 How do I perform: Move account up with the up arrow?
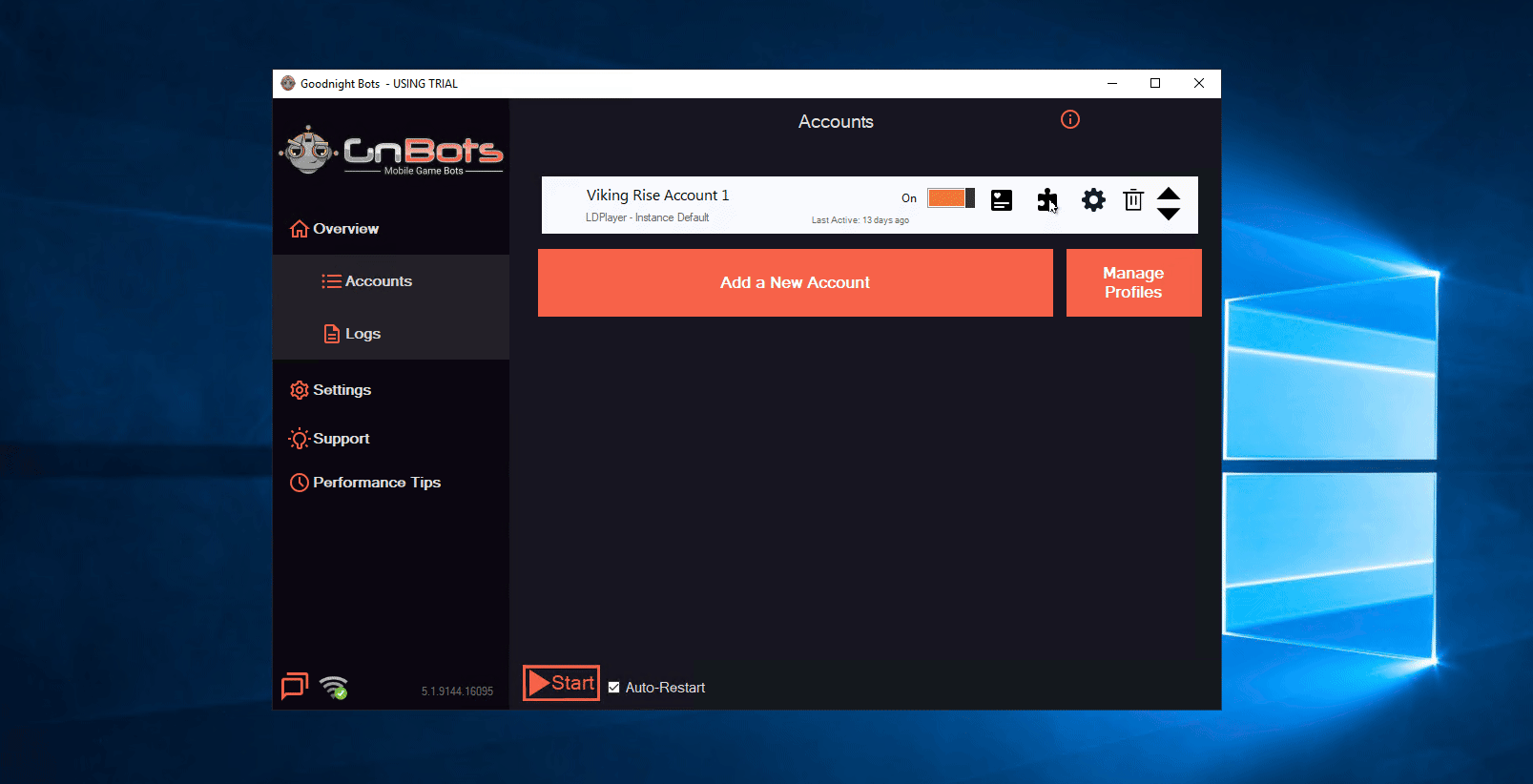[x=1169, y=193]
